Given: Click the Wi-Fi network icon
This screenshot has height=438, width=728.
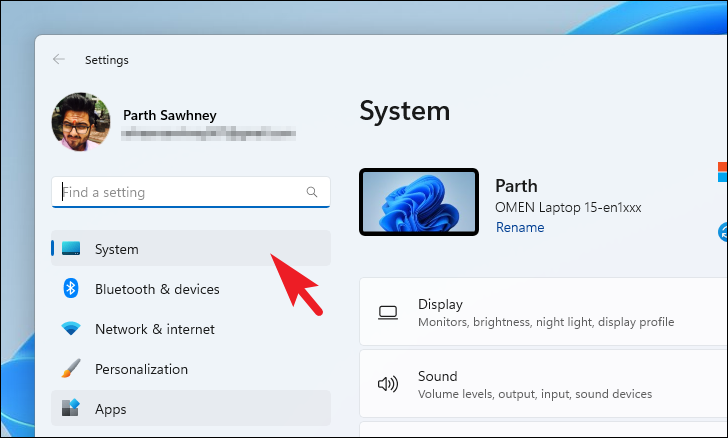Looking at the screenshot, I should click(71, 329).
